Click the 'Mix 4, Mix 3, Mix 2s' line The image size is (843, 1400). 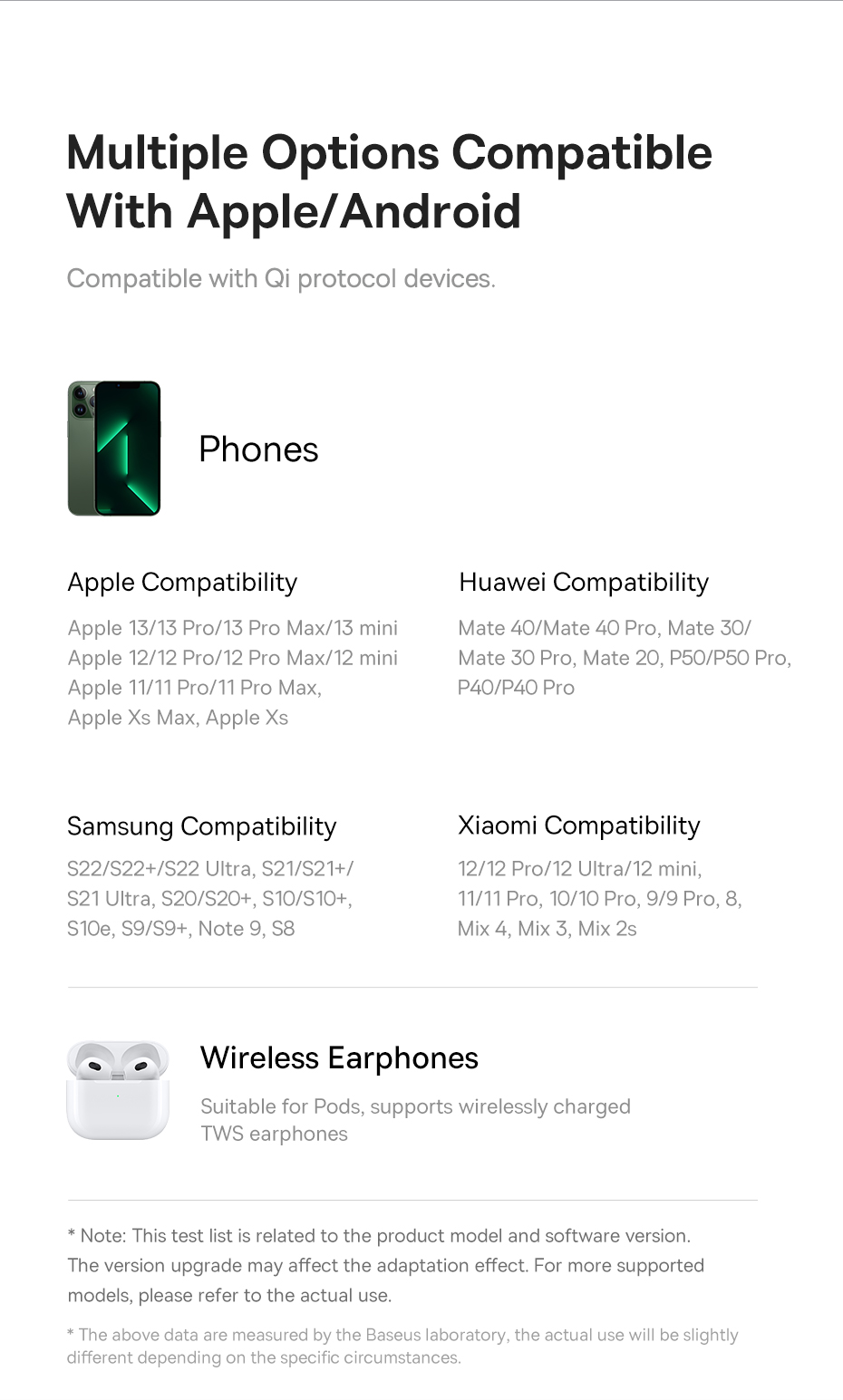point(547,929)
